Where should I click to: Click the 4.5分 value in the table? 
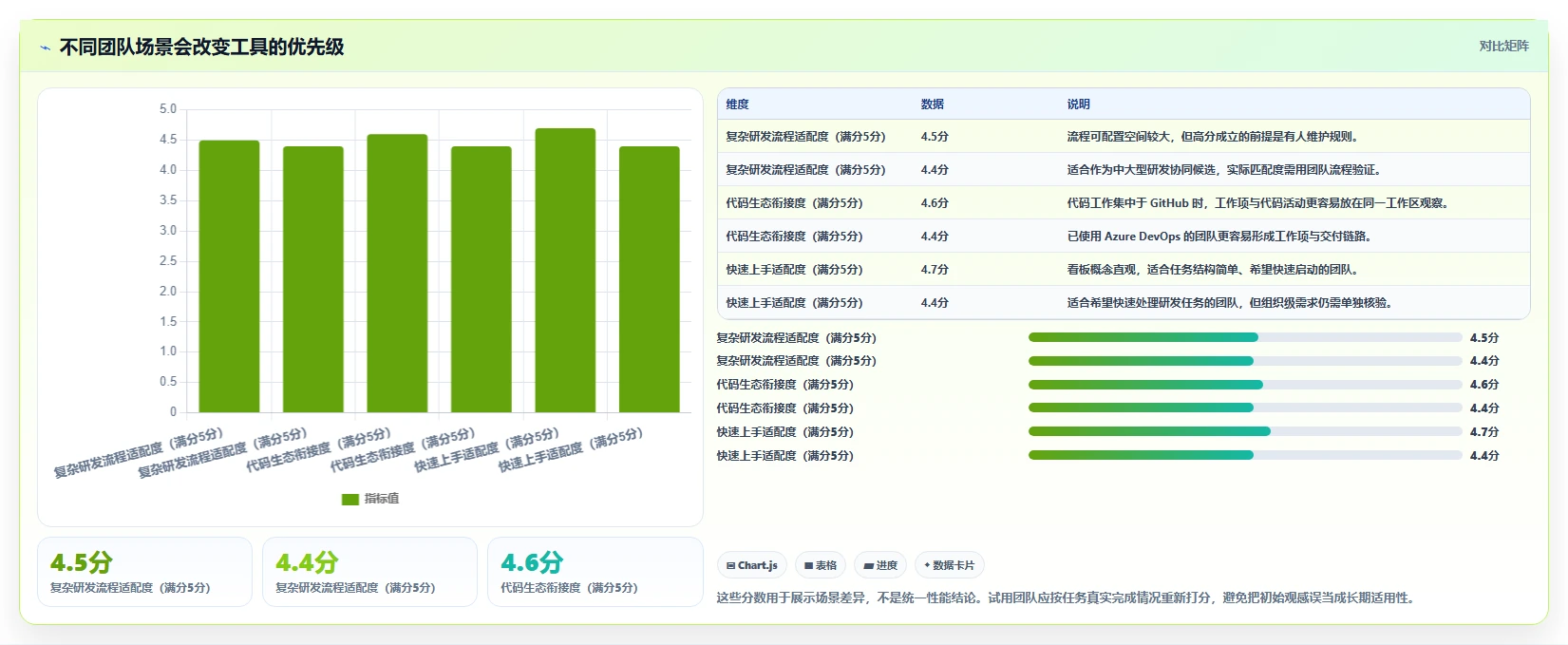935,137
